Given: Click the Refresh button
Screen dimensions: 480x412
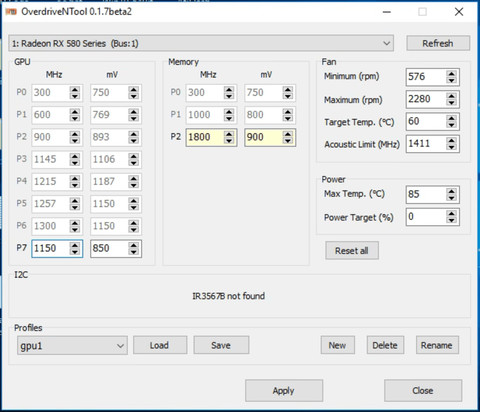Looking at the screenshot, I should click(438, 43).
